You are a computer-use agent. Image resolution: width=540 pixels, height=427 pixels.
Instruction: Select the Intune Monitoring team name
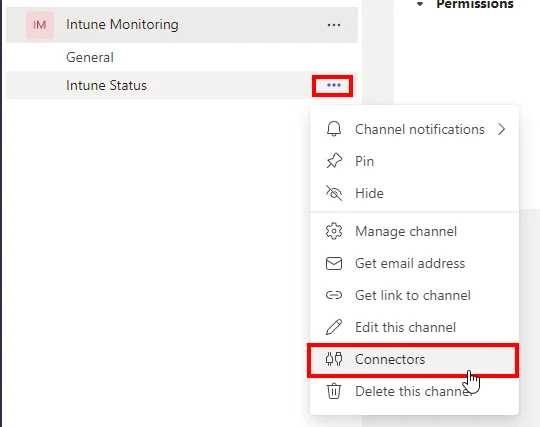coord(122,25)
